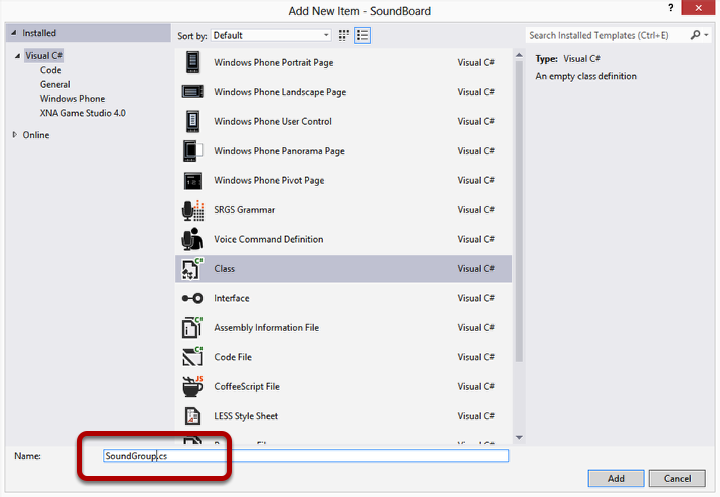Click the template list scroll up arrow
The width and height of the screenshot is (720, 497).
point(519,55)
